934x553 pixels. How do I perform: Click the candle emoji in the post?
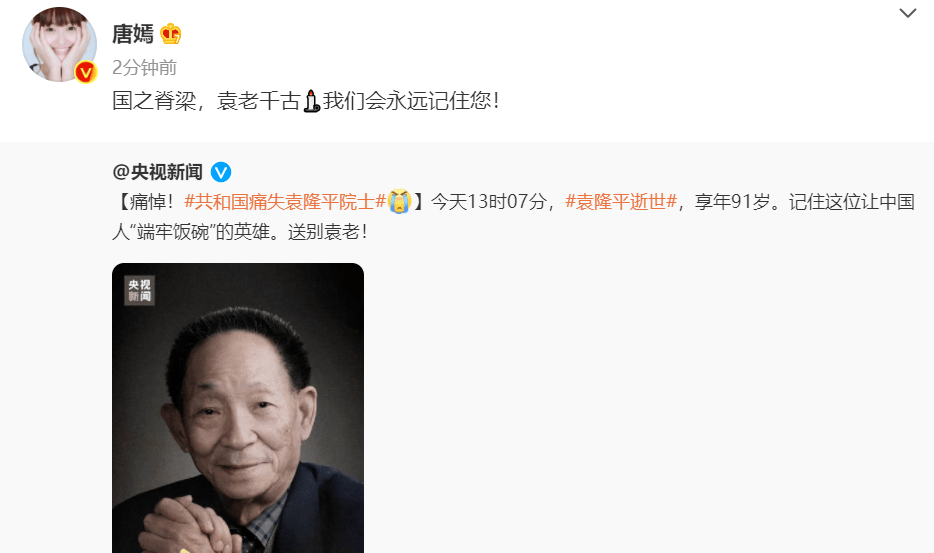tap(312, 101)
